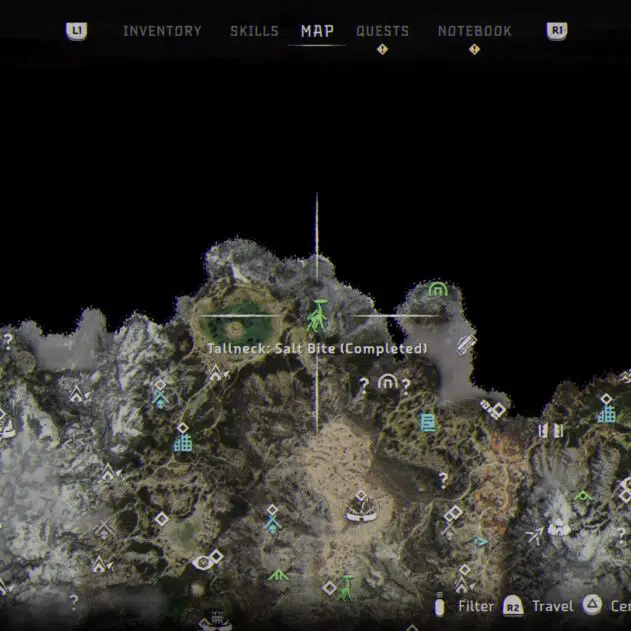Select the blue ruins building icon at far right
The width and height of the screenshot is (631, 631).
click(x=606, y=414)
